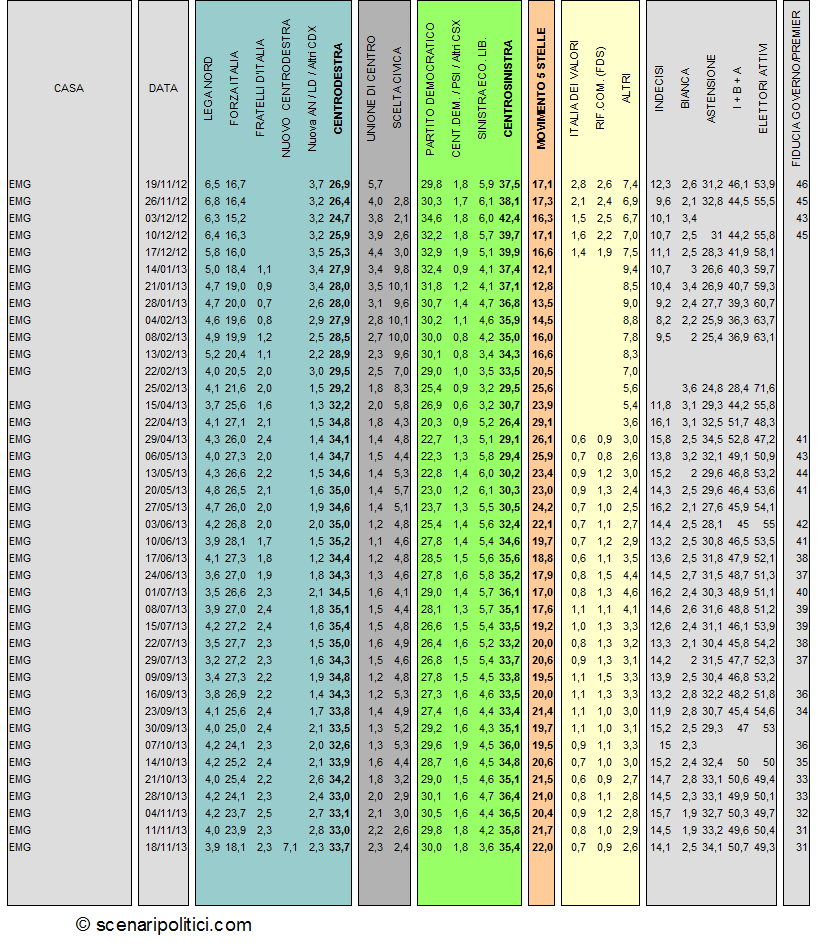The image size is (830, 946).
Task: Select the date cell 09/09/13
Action: pyautogui.click(x=166, y=677)
